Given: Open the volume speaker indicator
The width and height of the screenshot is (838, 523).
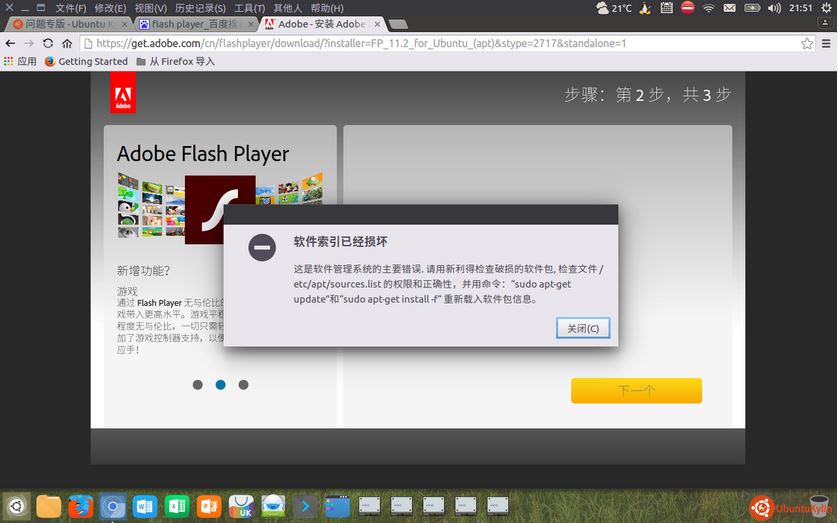Looking at the screenshot, I should point(774,8).
